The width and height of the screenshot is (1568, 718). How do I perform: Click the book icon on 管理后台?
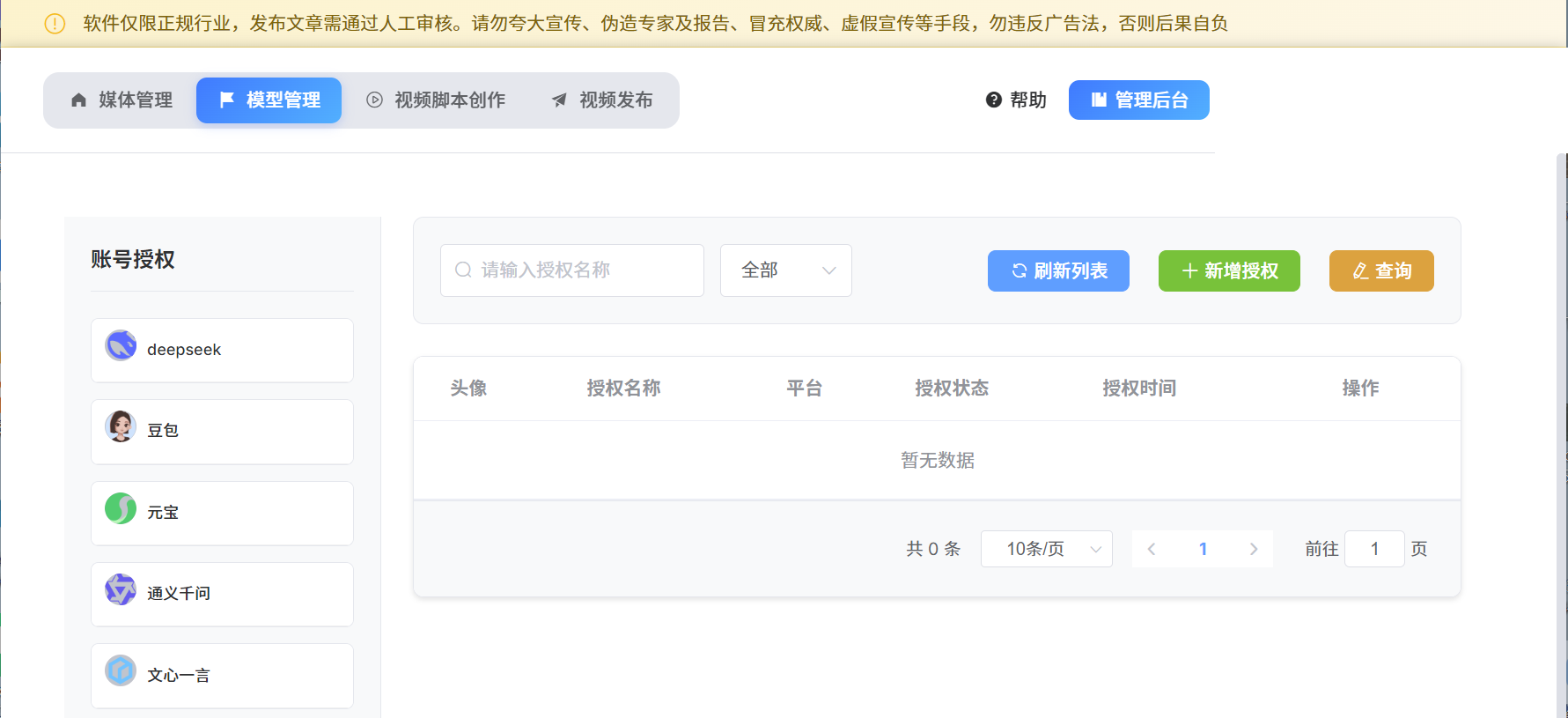pos(1099,100)
